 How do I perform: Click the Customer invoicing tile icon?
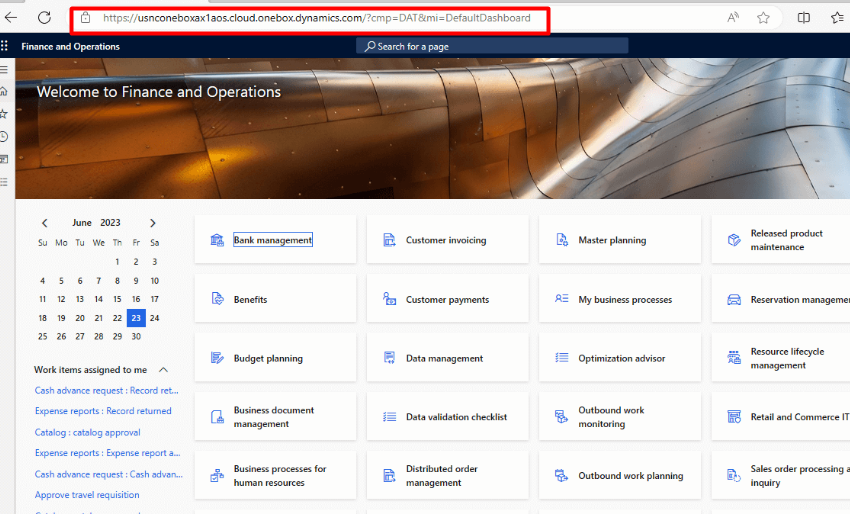(x=389, y=240)
